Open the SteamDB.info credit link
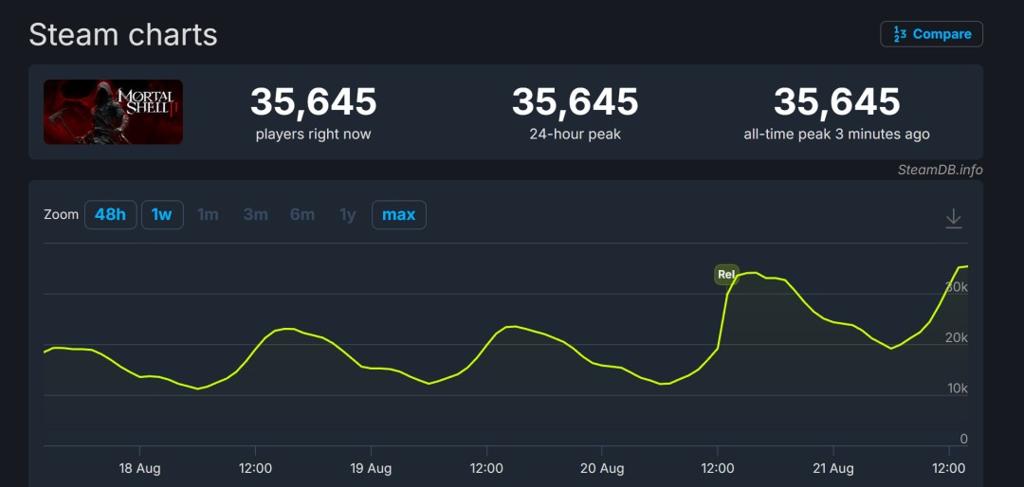This screenshot has height=487, width=1024. [x=940, y=170]
